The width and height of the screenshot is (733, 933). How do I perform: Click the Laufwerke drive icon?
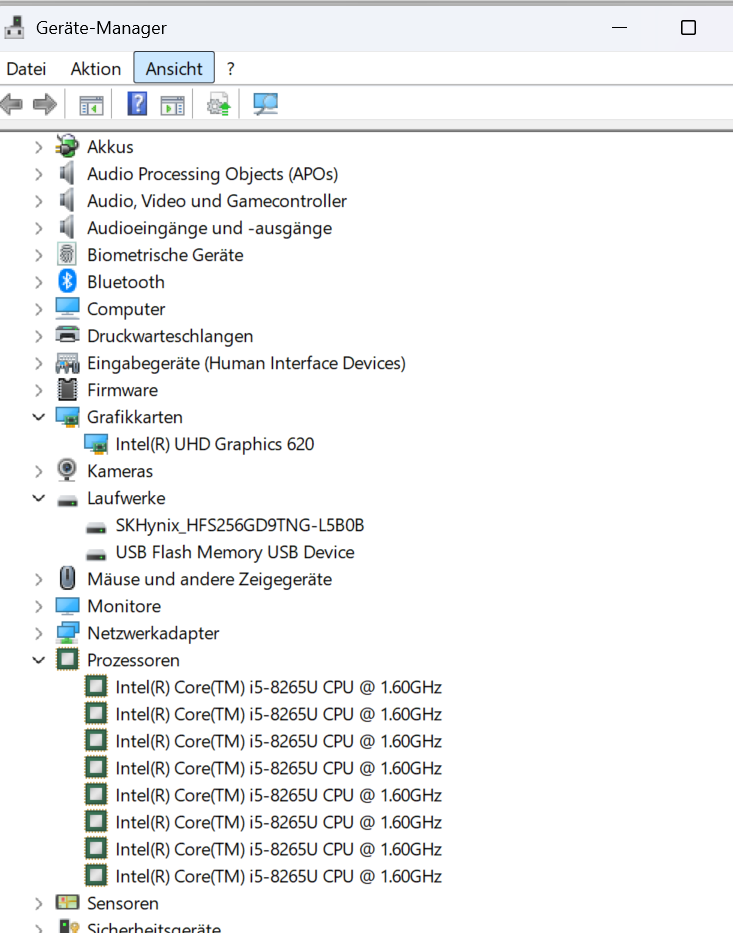point(67,500)
